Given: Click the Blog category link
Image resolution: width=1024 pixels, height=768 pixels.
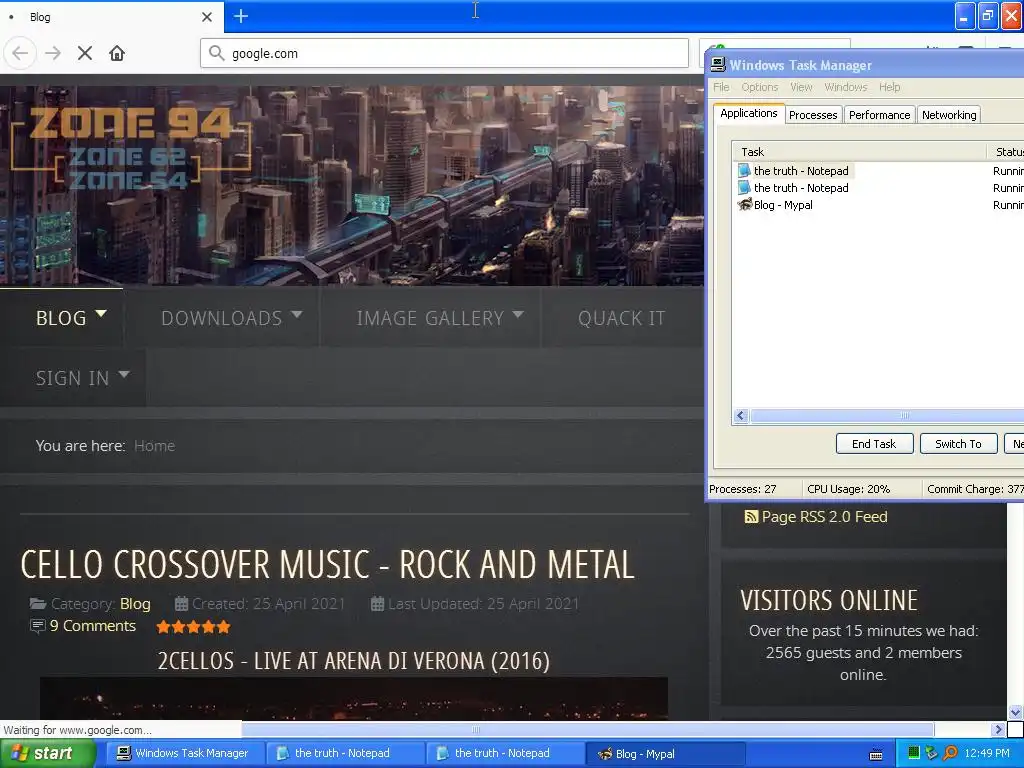Looking at the screenshot, I should pyautogui.click(x=135, y=603).
